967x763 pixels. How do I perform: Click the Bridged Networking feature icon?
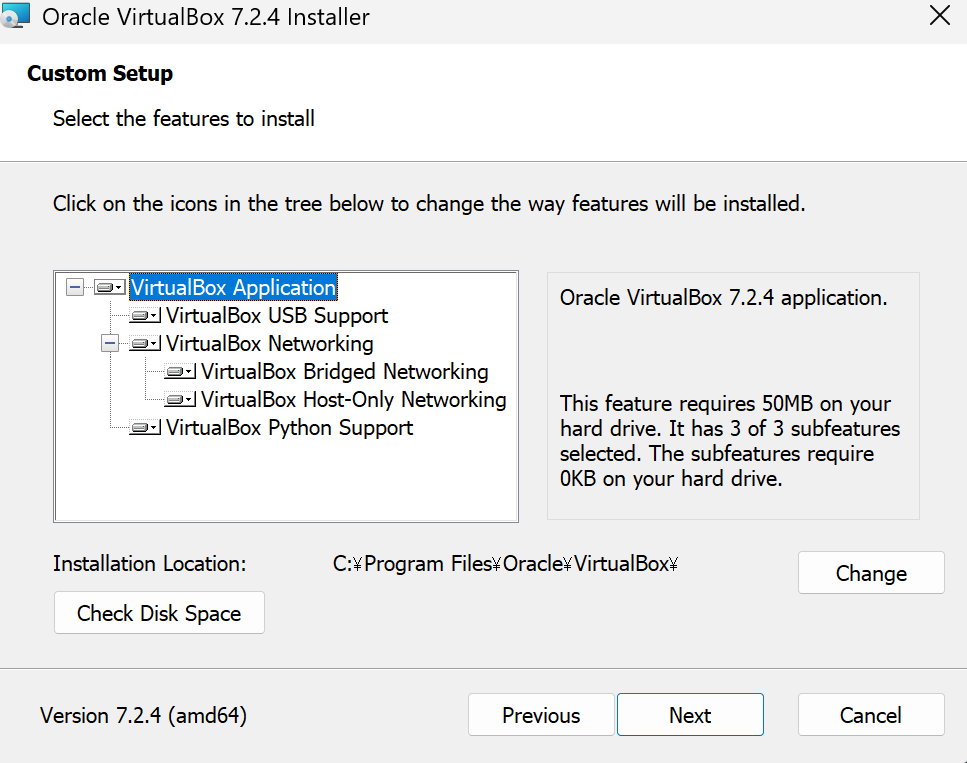click(179, 372)
